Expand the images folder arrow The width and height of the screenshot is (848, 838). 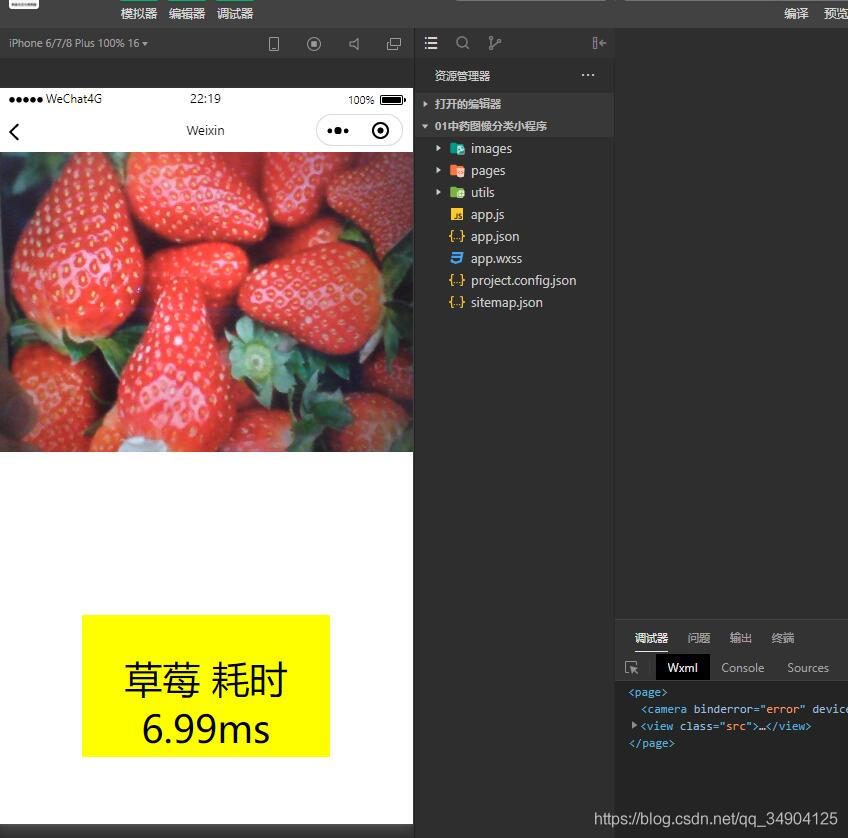click(x=439, y=148)
